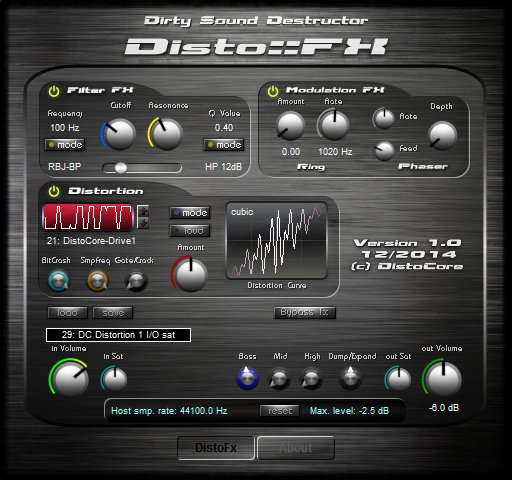The height and width of the screenshot is (480, 512).
Task: Click the filter slider between RBJ-BP and HP 12dB
Action: pos(142,168)
